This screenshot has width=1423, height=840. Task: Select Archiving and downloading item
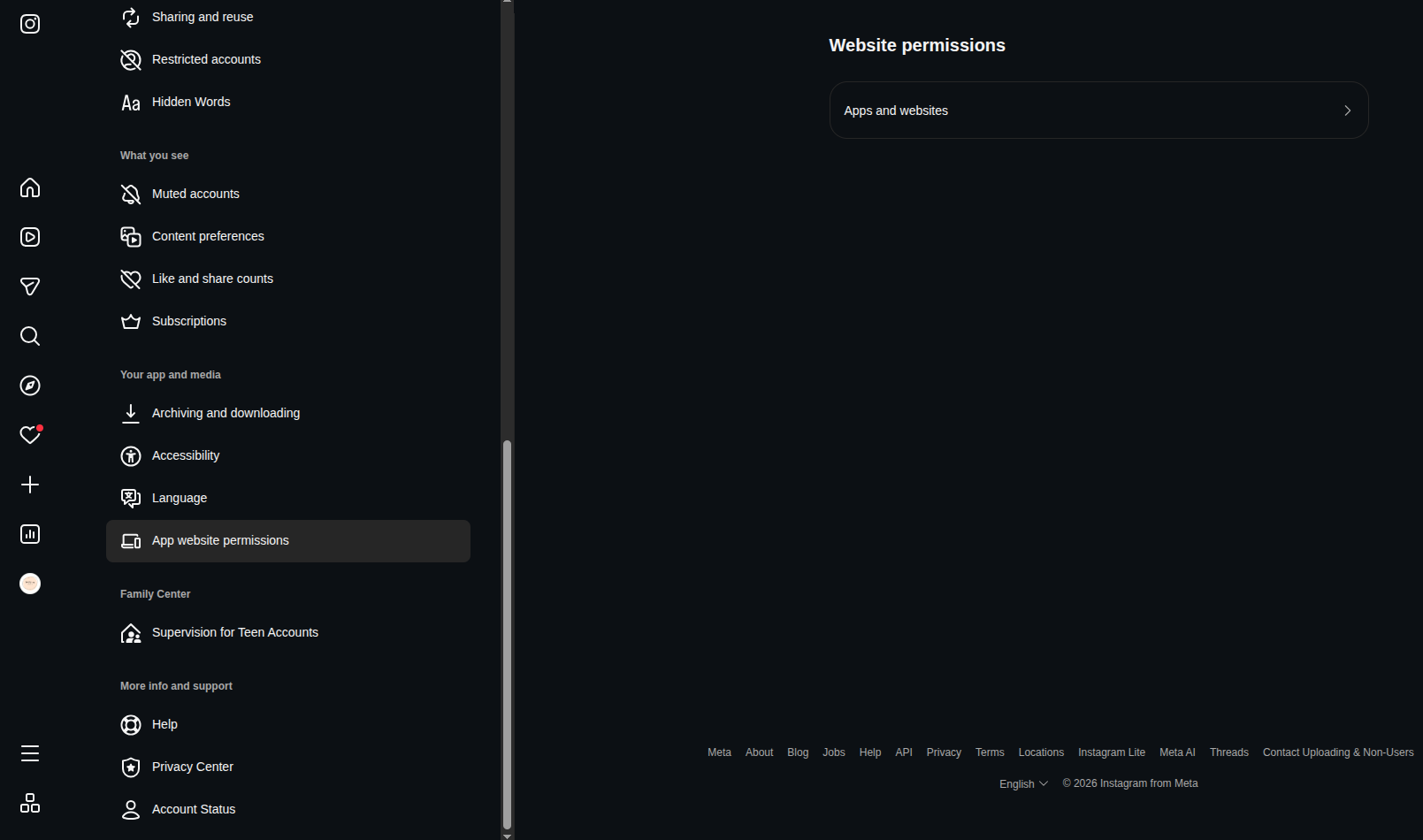[x=288, y=413]
